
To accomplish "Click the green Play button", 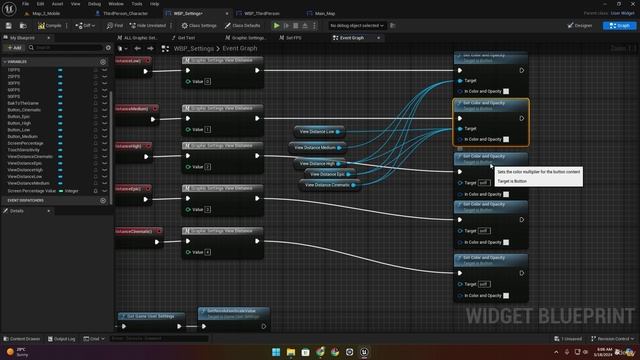I will tap(276, 26).
